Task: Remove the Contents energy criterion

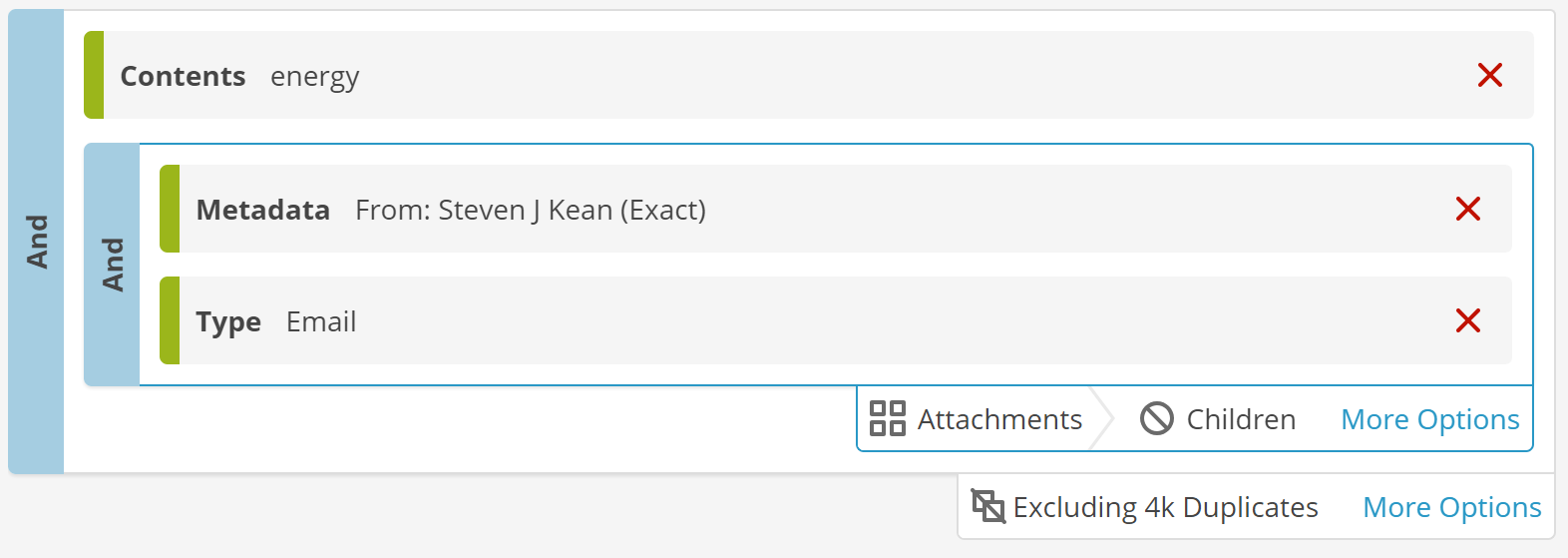Action: (1489, 75)
